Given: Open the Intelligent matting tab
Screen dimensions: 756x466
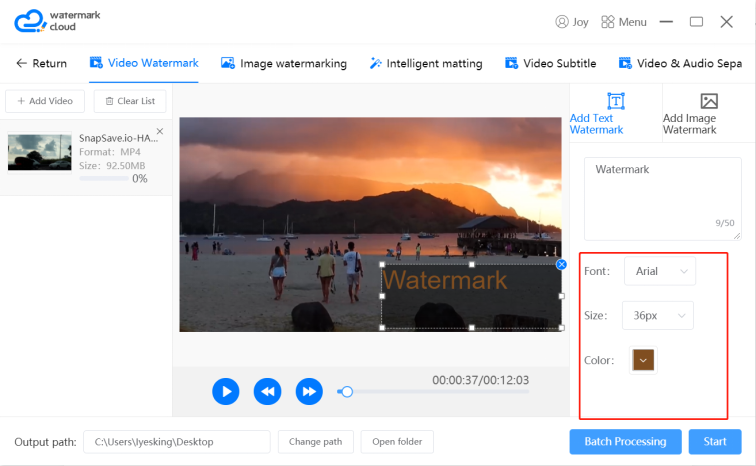Looking at the screenshot, I should click(426, 64).
